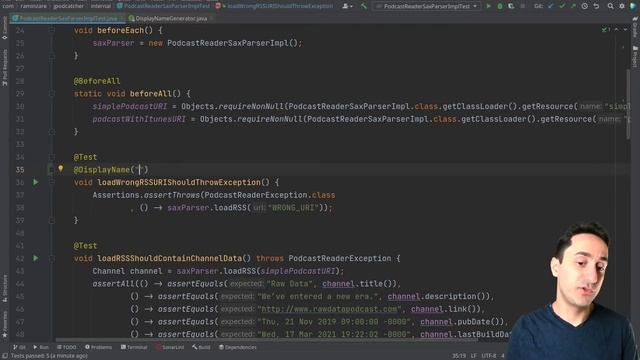
Task: Update project using the blue Git arrow
Action: [551, 6]
